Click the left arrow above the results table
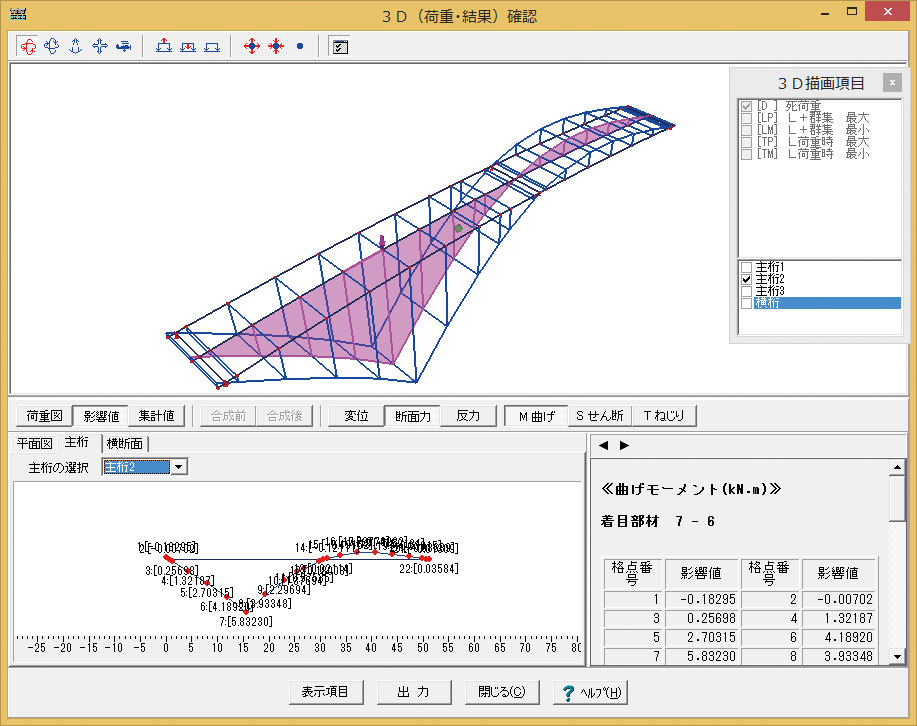The height and width of the screenshot is (726, 917). (x=603, y=445)
